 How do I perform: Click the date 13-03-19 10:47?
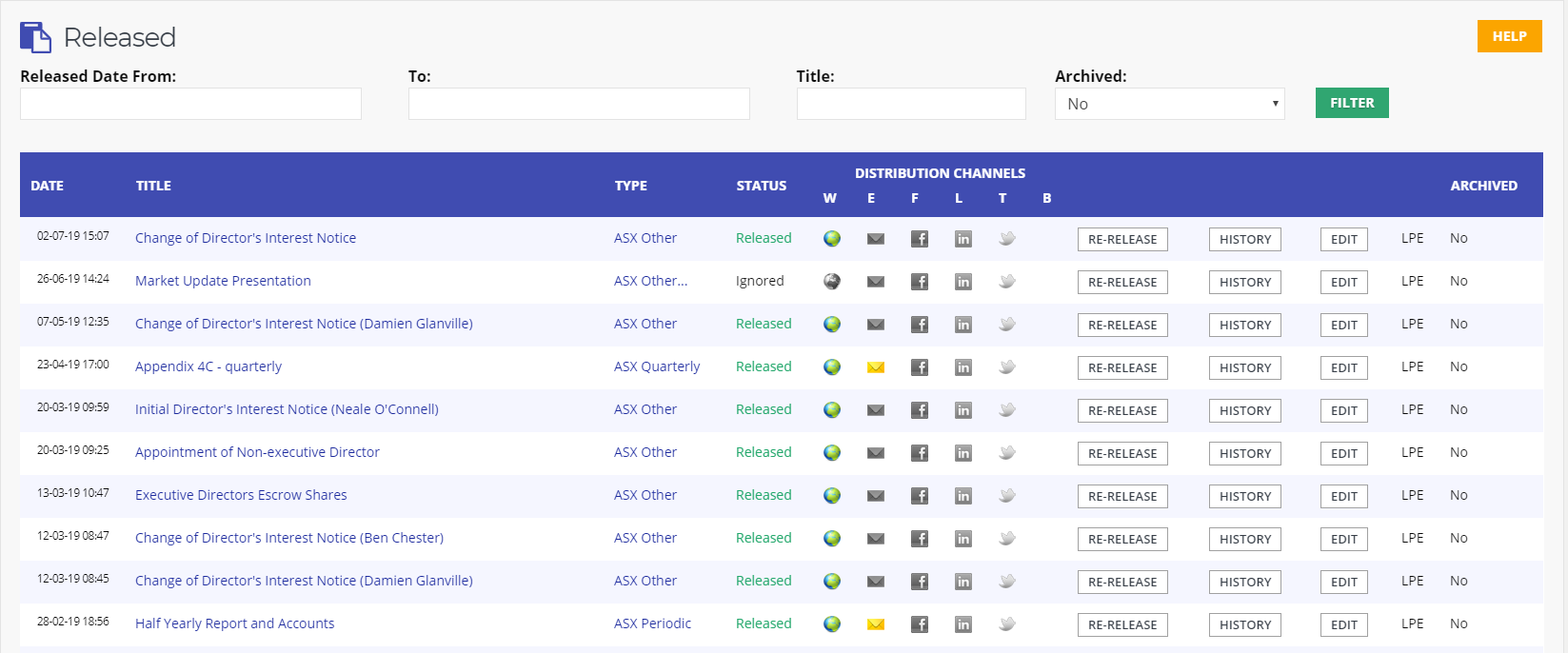(73, 493)
